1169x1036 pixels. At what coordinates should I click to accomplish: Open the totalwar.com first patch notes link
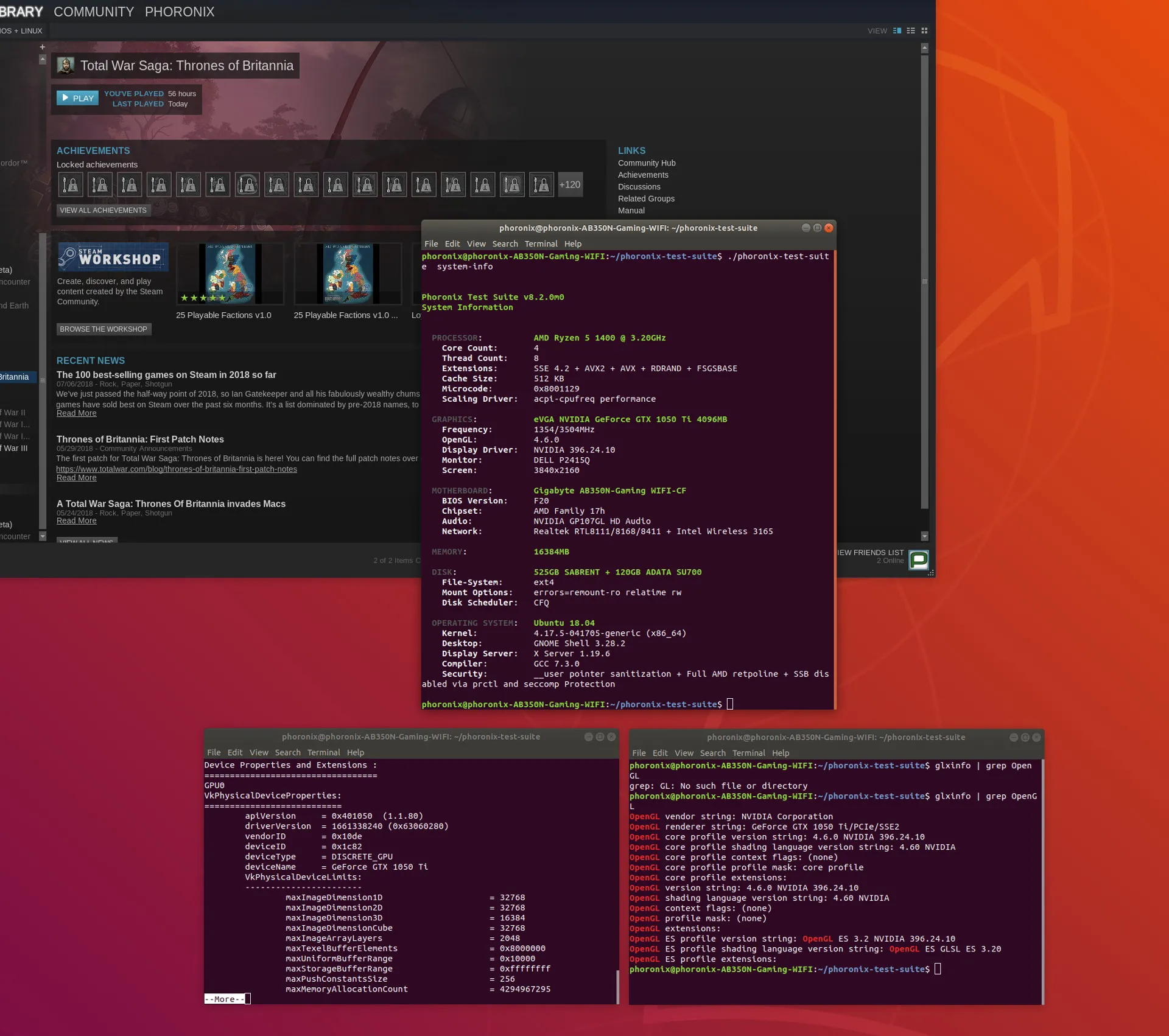click(x=177, y=469)
